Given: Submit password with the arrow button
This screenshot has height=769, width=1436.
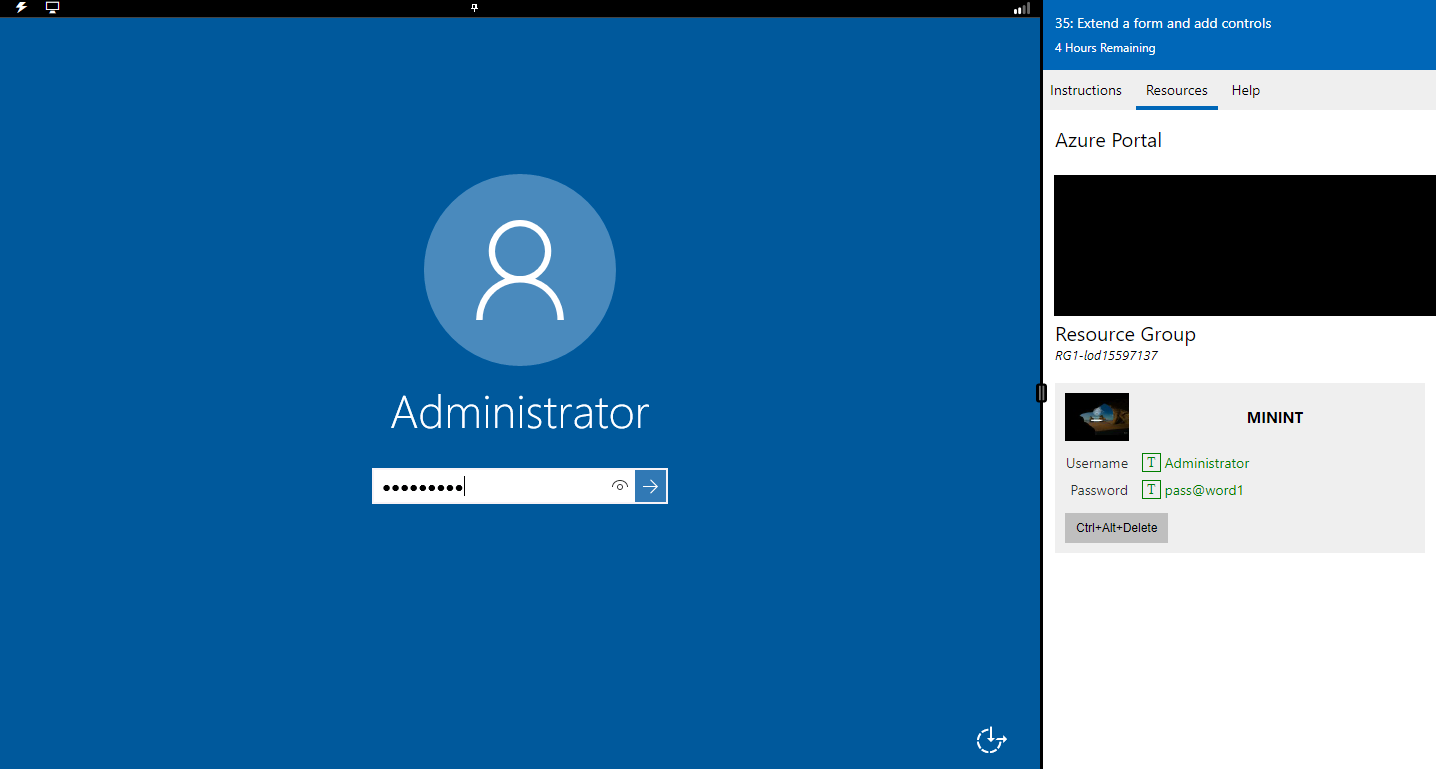Looking at the screenshot, I should 651,486.
